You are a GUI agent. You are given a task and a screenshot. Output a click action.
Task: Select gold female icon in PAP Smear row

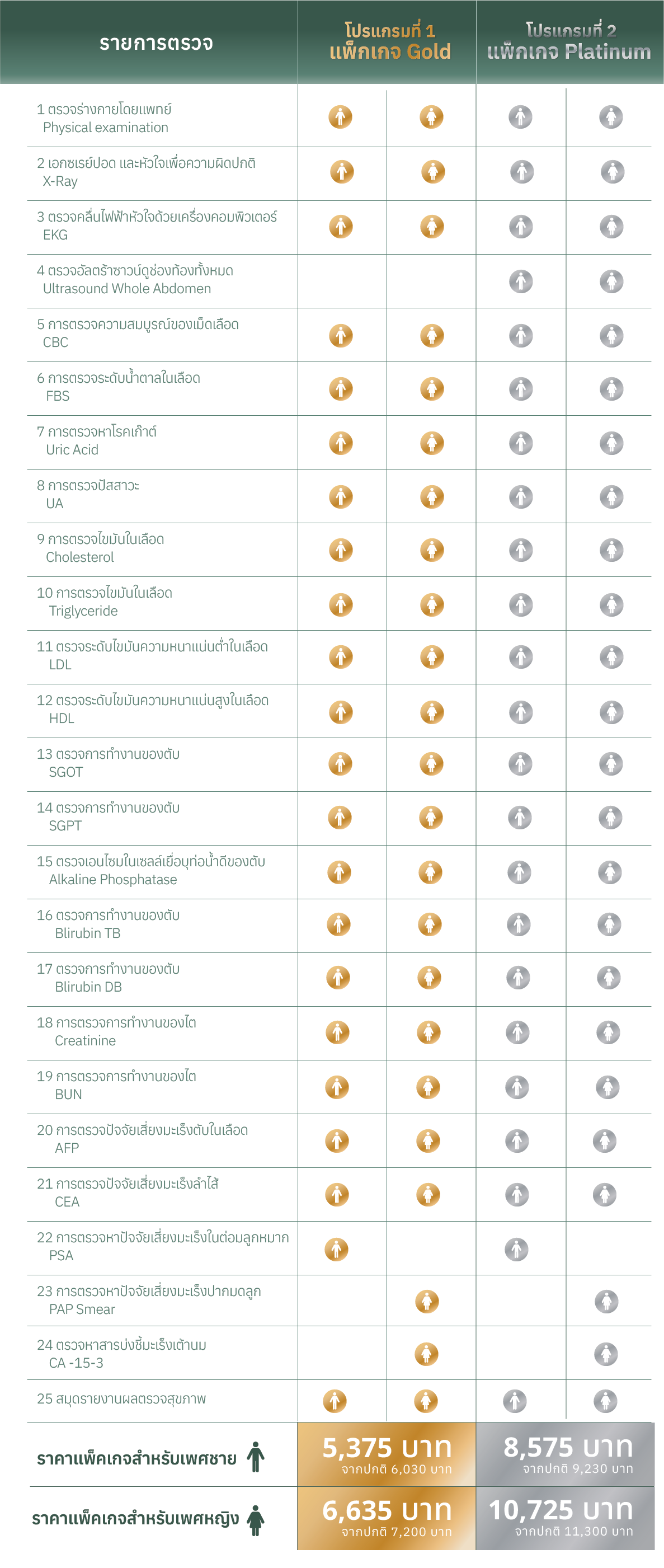point(427,1302)
